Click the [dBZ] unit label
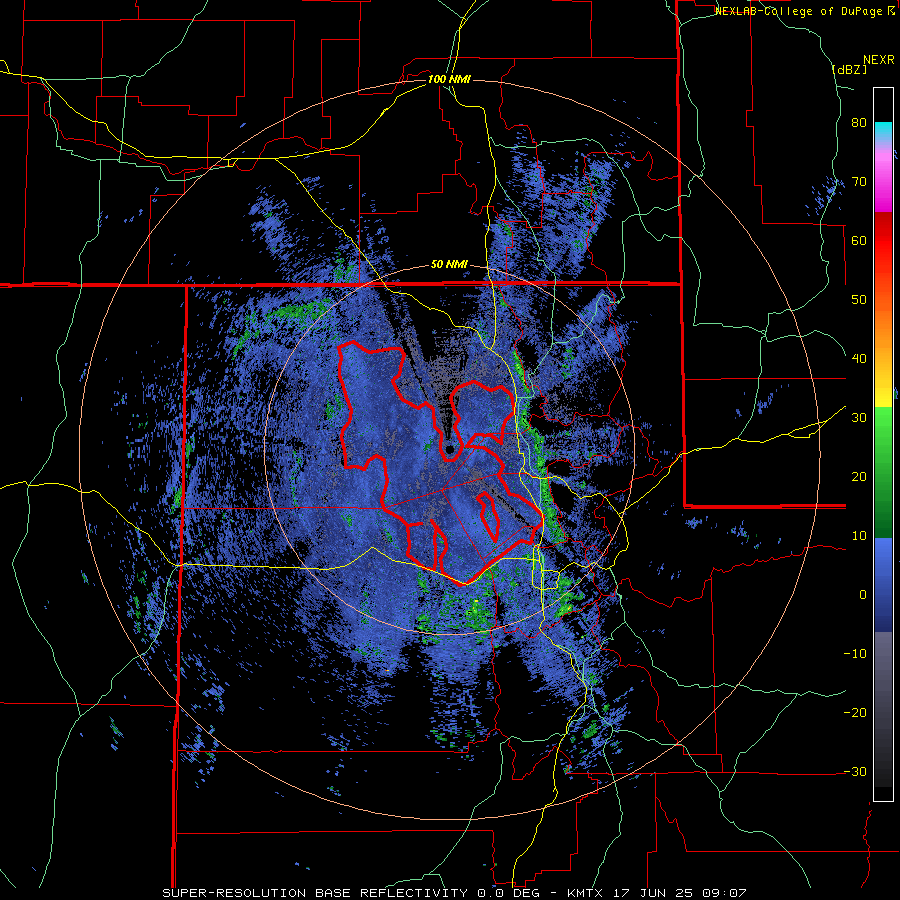 click(x=848, y=69)
